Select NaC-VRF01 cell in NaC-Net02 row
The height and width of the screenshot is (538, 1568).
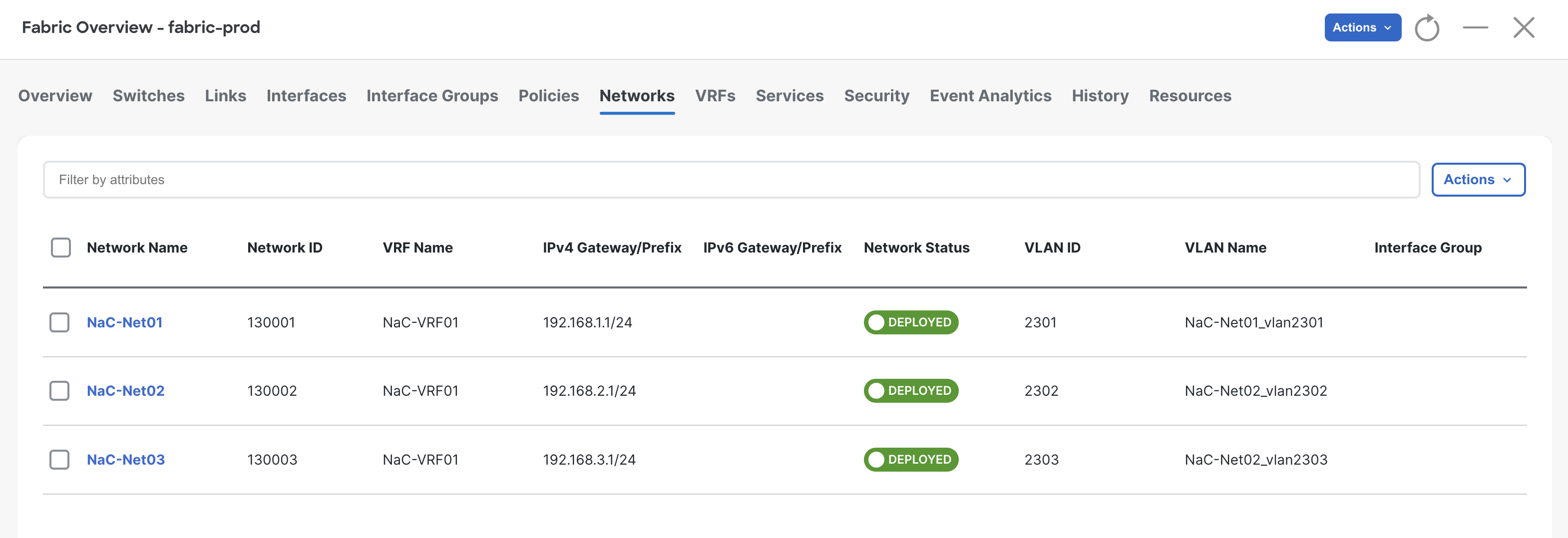pyautogui.click(x=420, y=391)
